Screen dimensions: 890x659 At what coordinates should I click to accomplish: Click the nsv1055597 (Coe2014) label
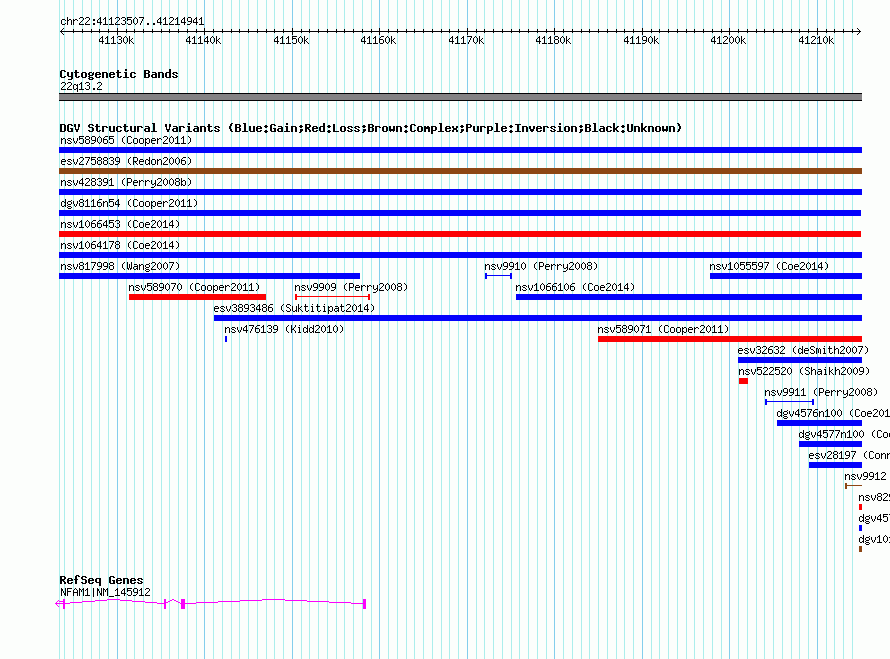[769, 266]
